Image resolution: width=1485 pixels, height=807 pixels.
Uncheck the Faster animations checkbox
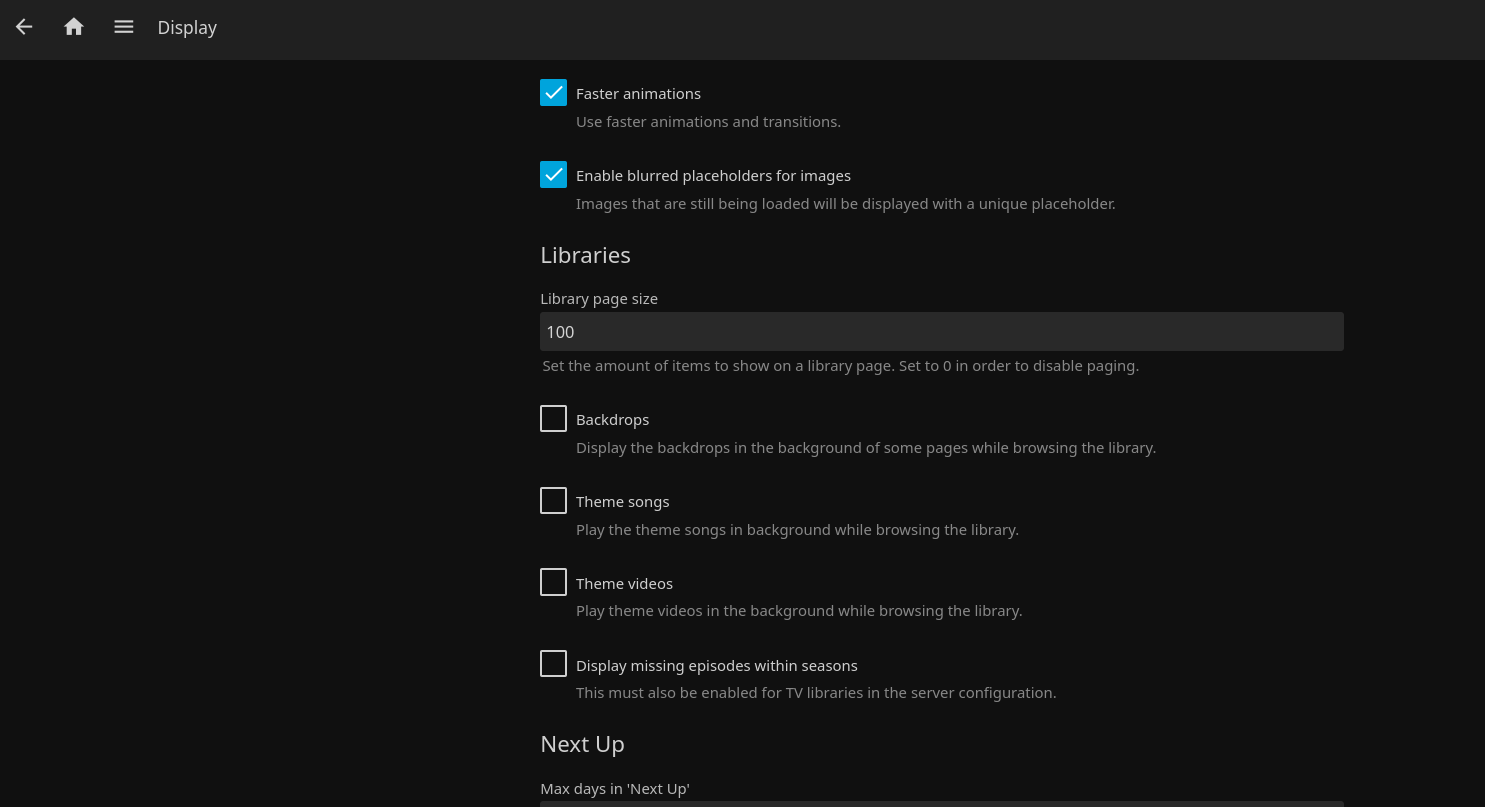[x=553, y=93]
